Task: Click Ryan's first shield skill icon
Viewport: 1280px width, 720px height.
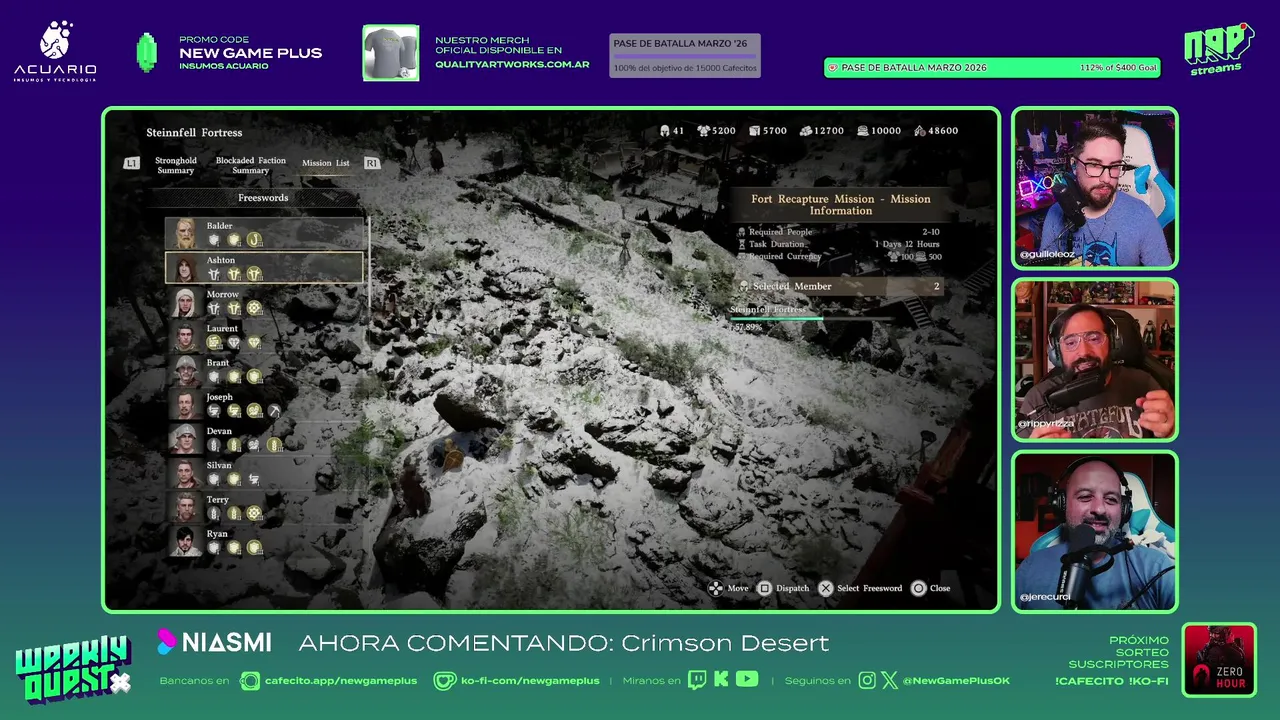Action: point(213,548)
